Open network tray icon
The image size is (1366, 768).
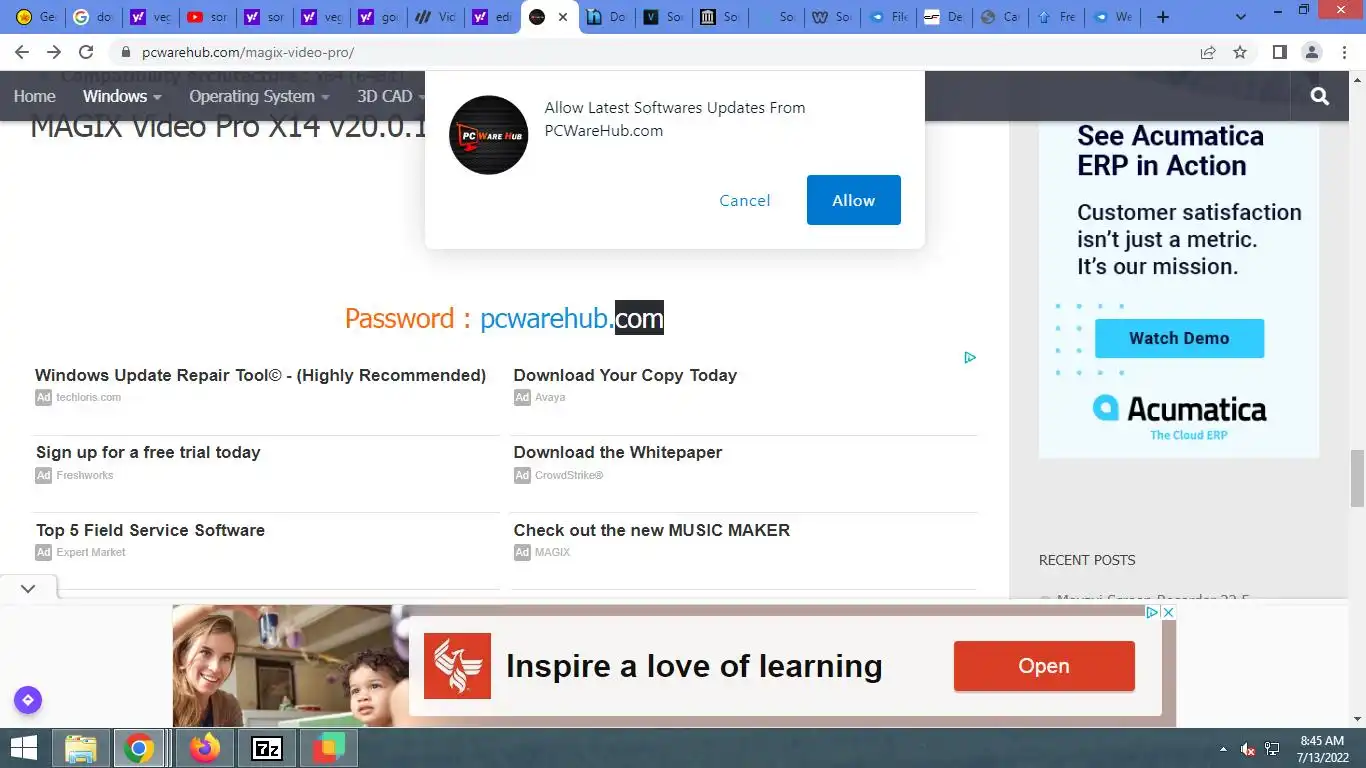tap(1273, 749)
